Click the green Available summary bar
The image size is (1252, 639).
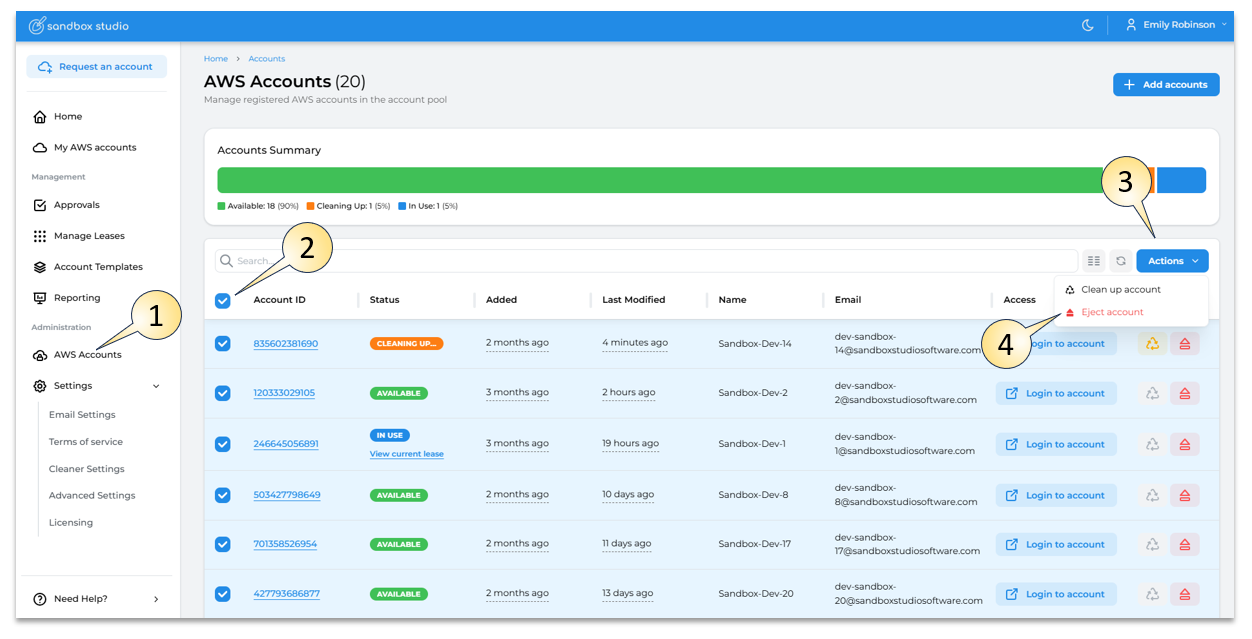coord(660,180)
